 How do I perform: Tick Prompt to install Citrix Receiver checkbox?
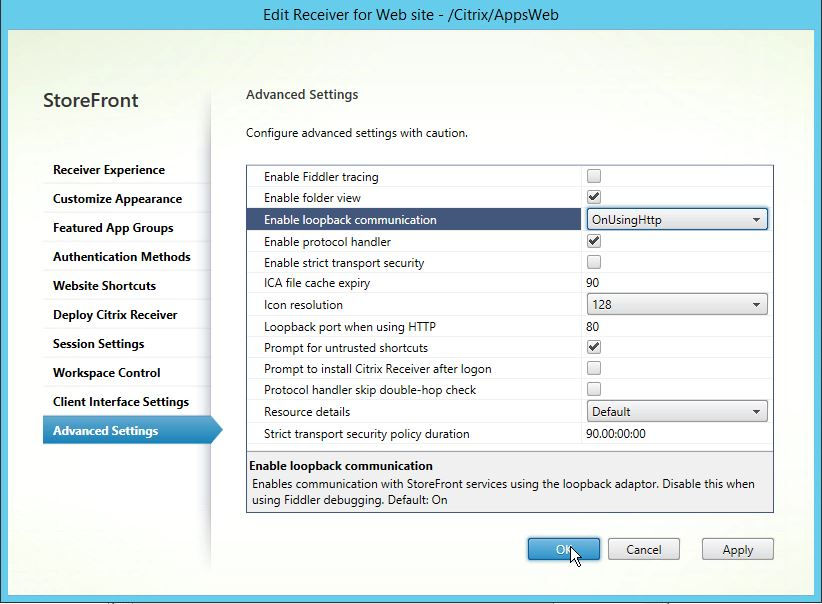[x=593, y=368]
